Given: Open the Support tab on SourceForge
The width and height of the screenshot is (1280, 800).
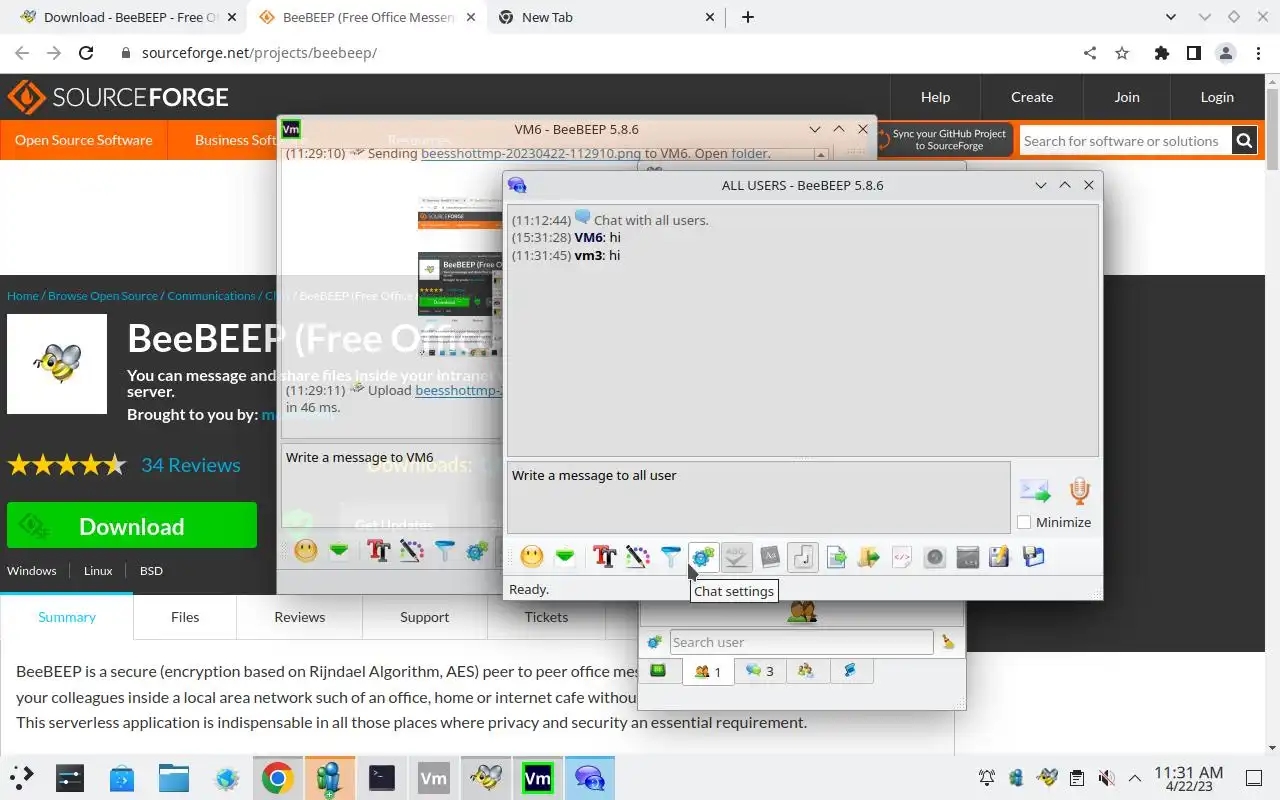Looking at the screenshot, I should [424, 617].
